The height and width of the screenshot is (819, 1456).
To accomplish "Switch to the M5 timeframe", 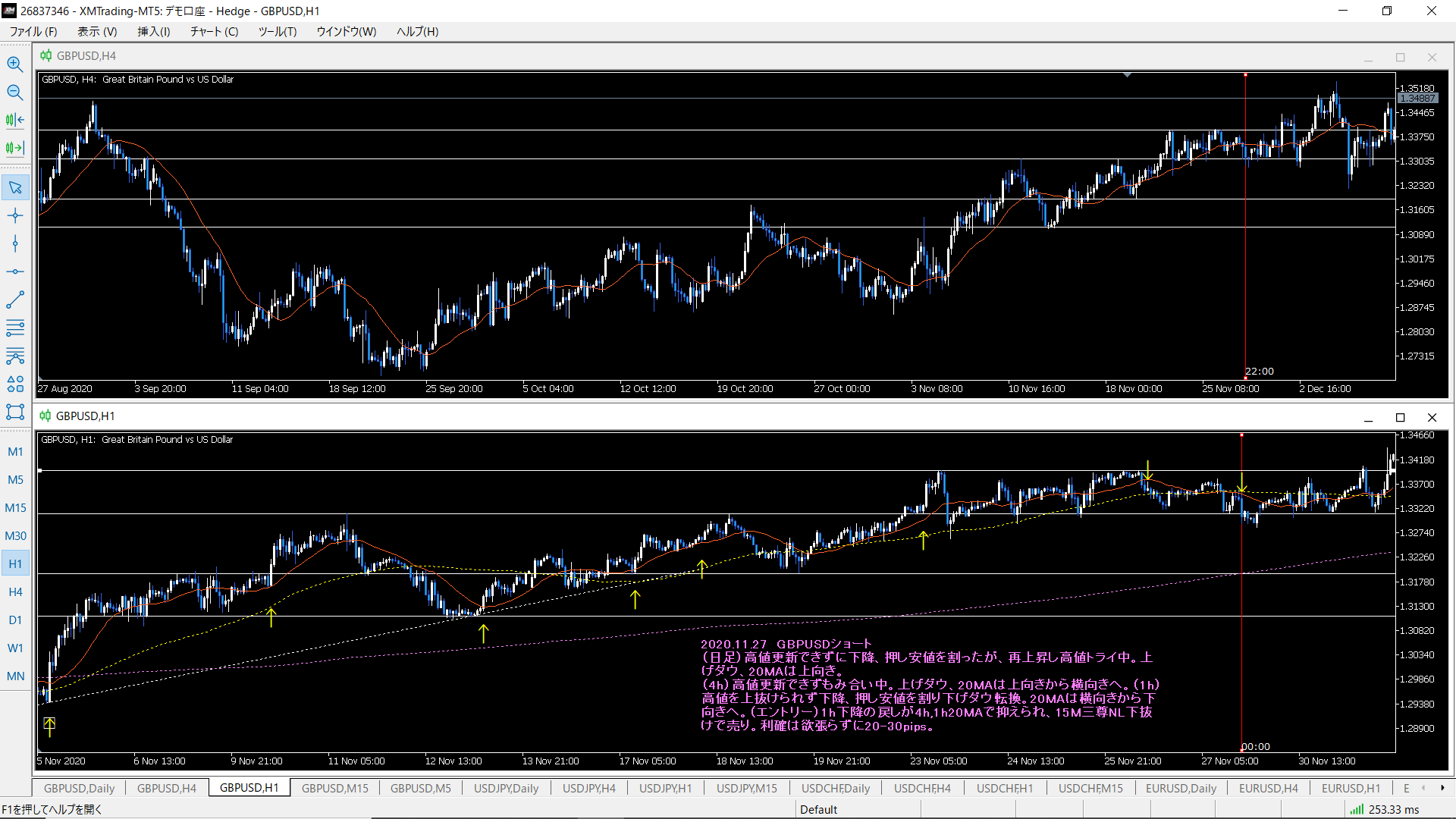I will coord(15,480).
